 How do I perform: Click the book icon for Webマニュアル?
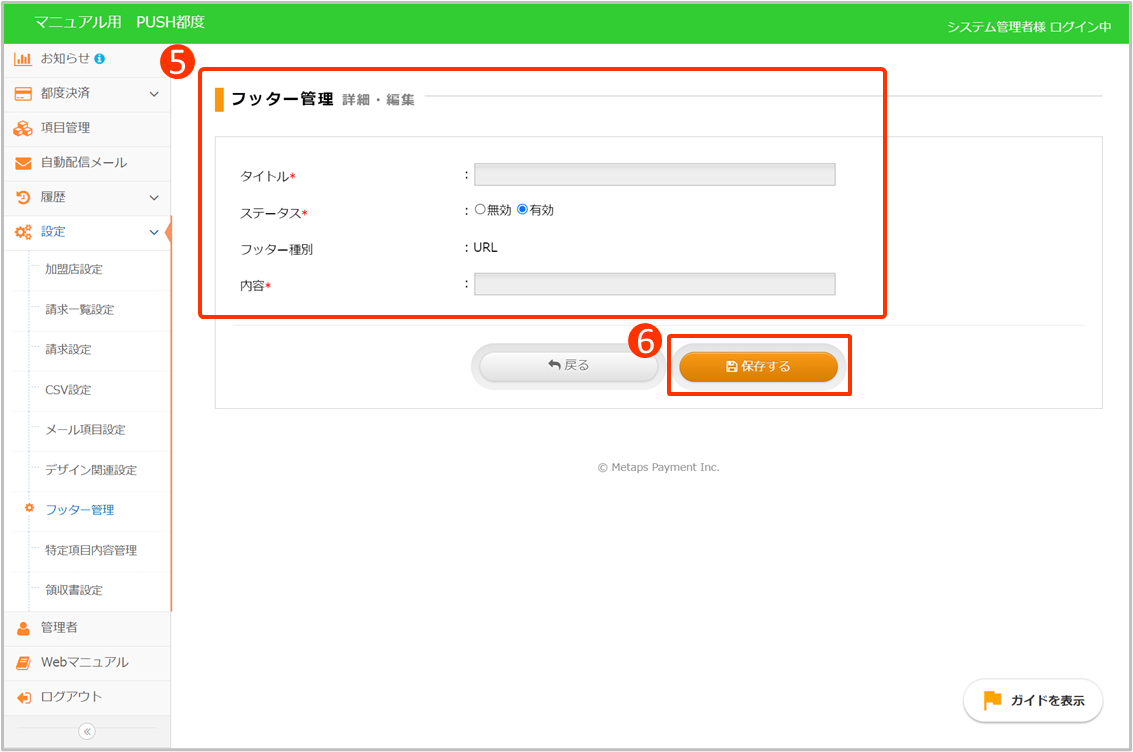tap(22, 662)
